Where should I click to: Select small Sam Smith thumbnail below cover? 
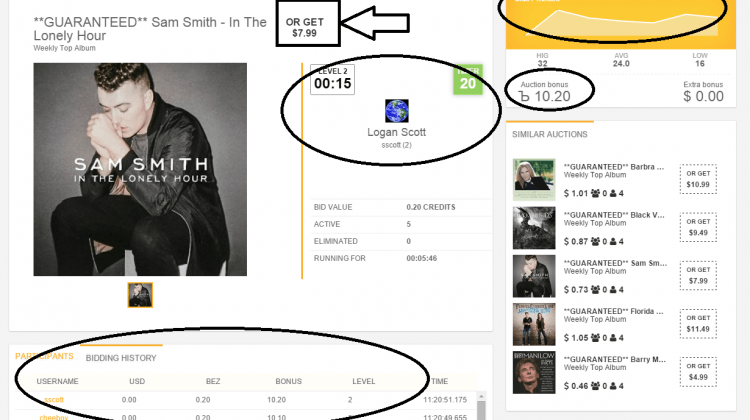coord(140,295)
